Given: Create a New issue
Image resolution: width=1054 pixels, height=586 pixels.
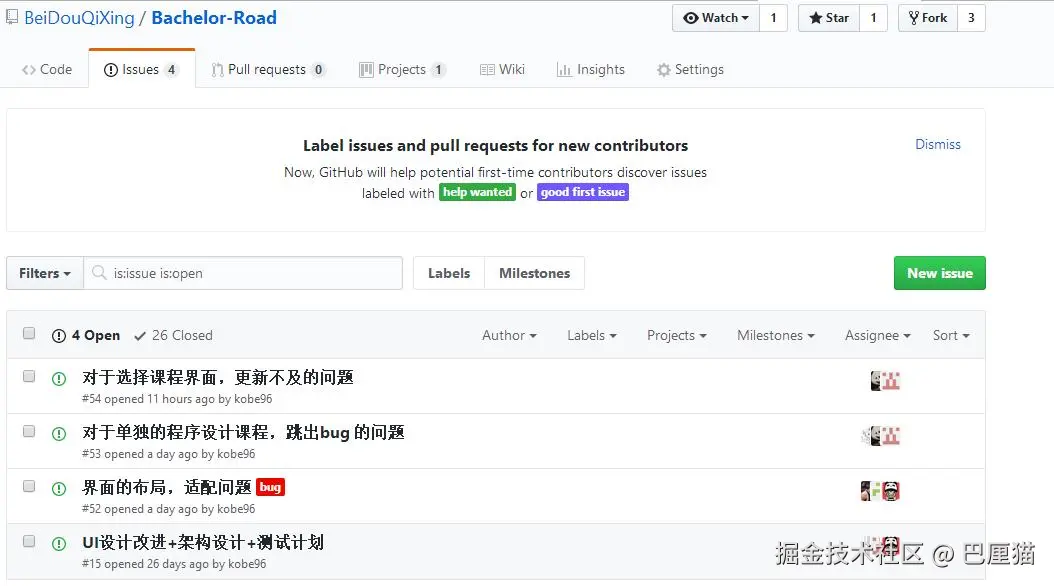Looking at the screenshot, I should point(940,273).
